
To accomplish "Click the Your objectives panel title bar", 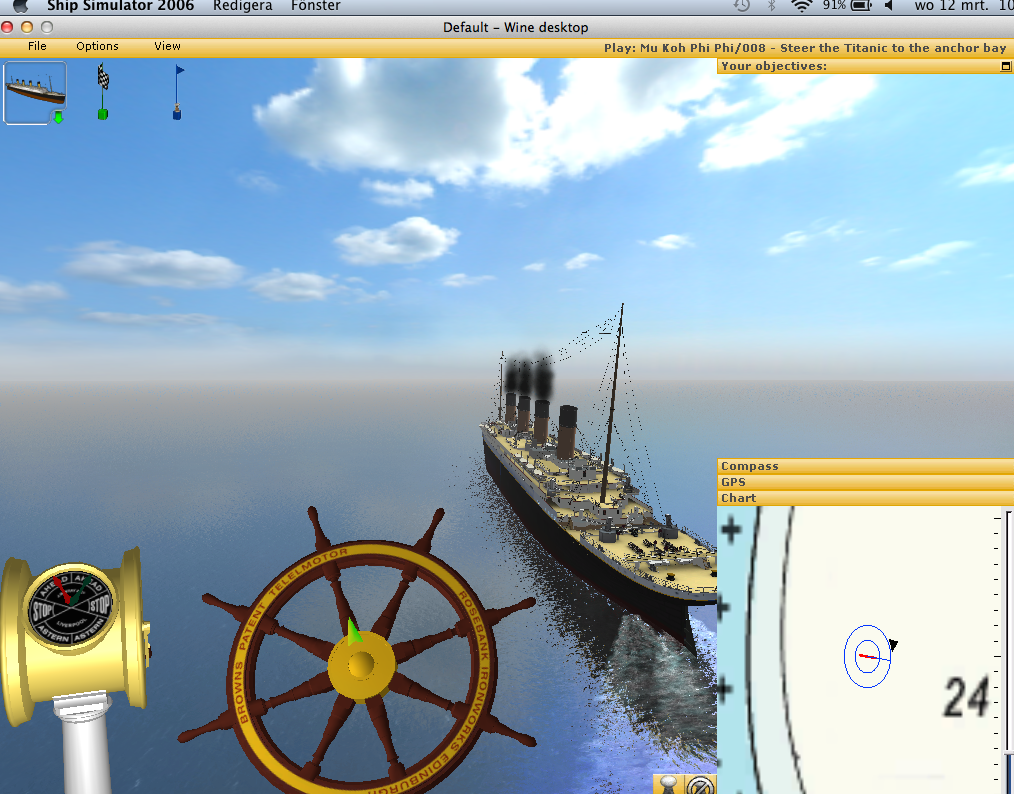I will coord(850,67).
